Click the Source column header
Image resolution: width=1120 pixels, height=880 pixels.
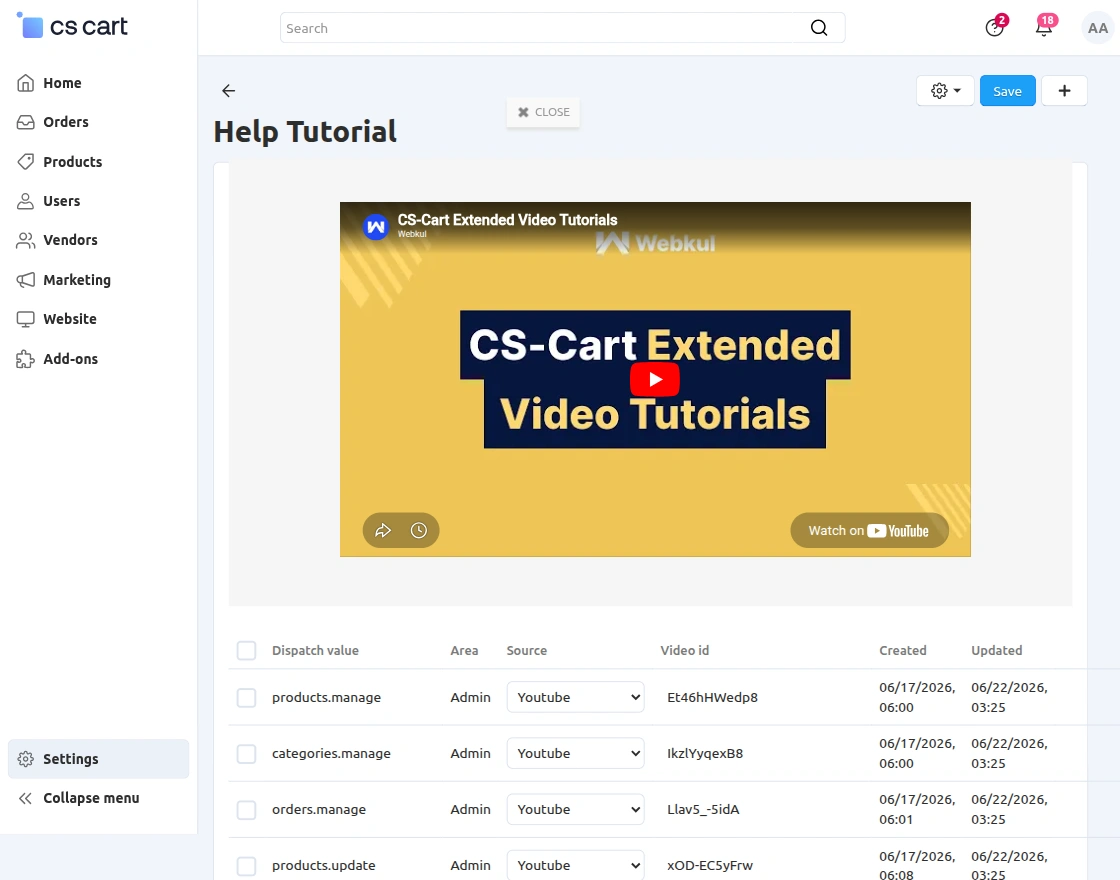526,650
